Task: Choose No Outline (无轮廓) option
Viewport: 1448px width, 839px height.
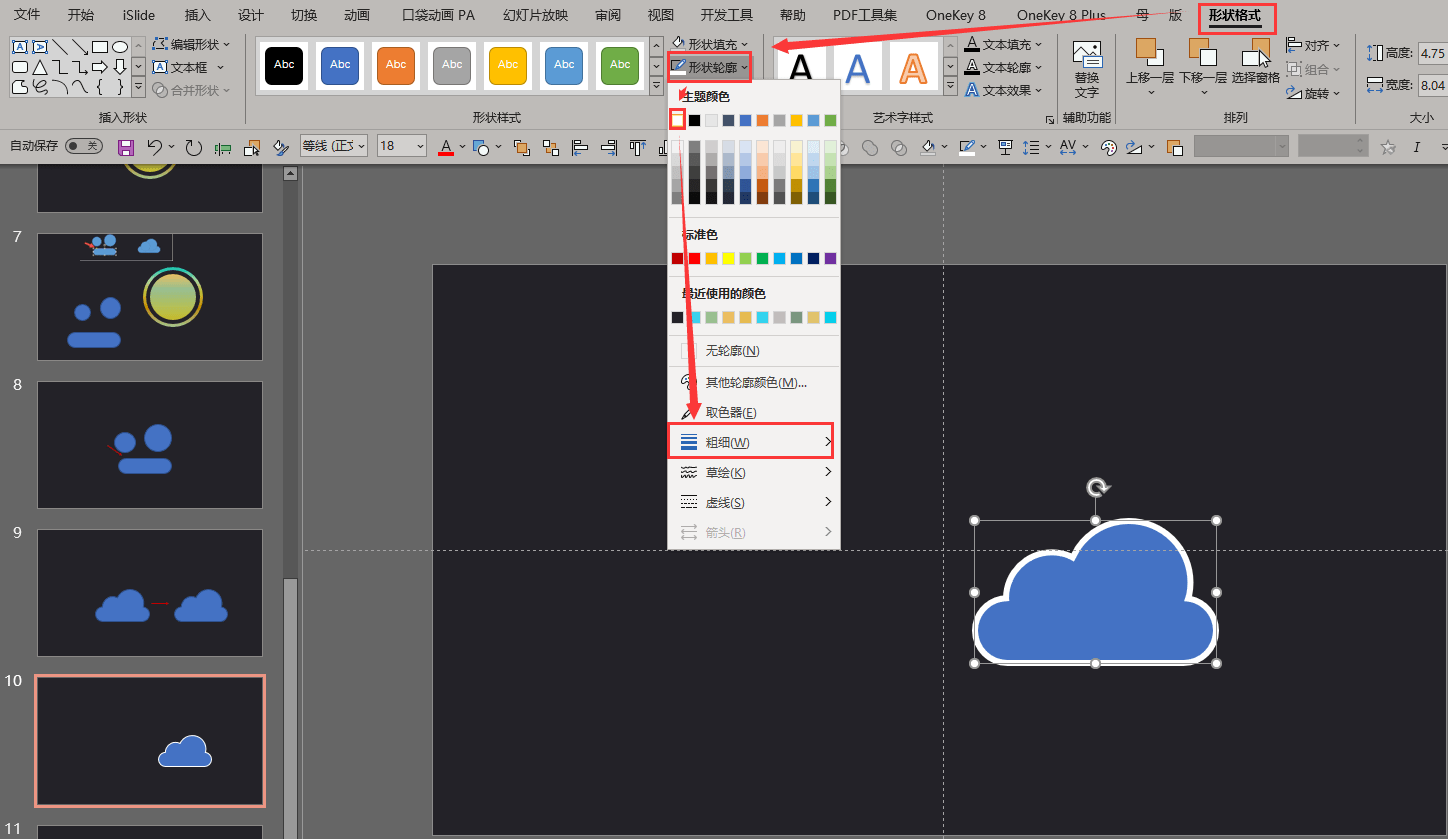Action: [x=732, y=351]
